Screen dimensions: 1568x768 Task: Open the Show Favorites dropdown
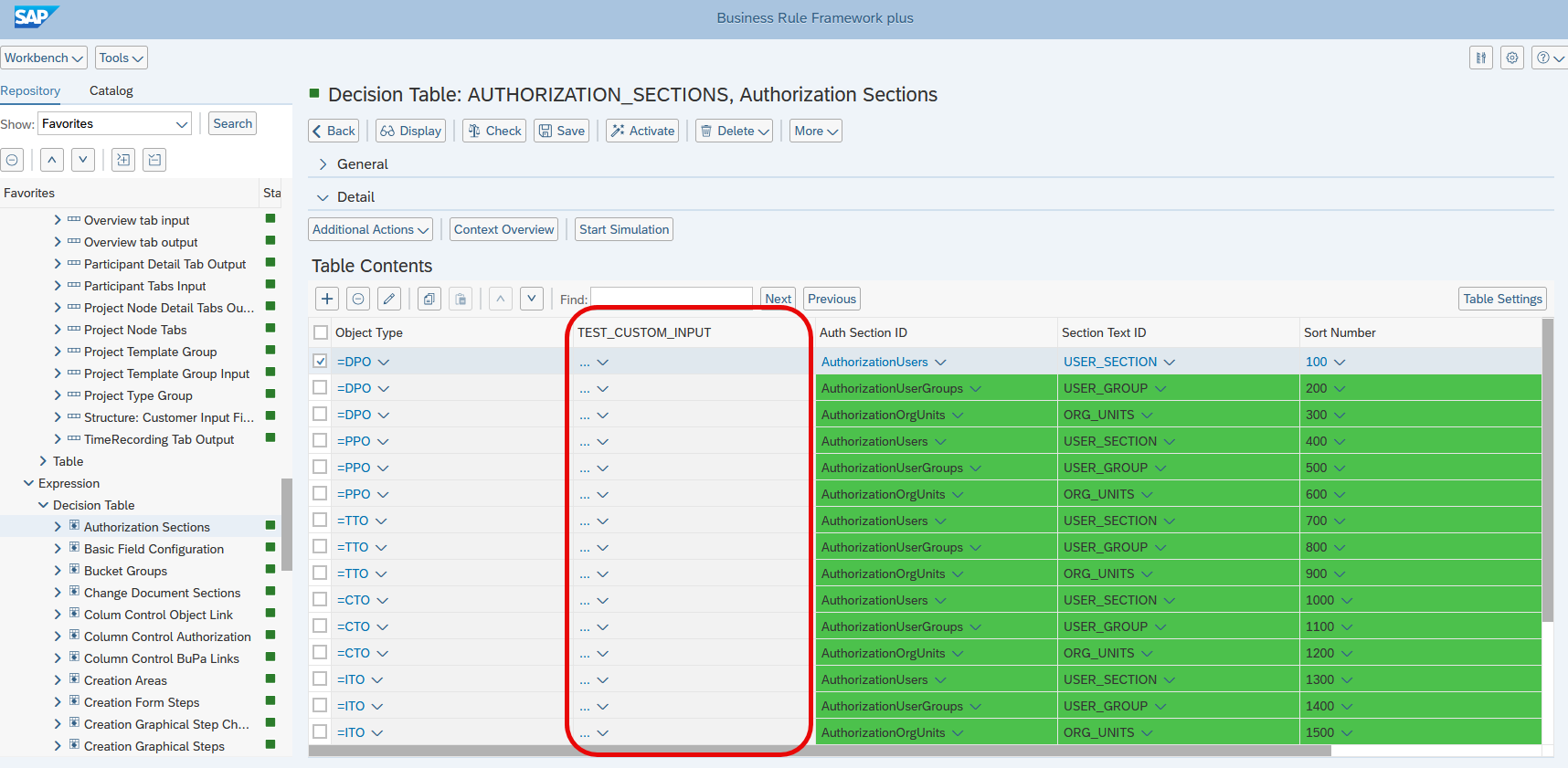(114, 123)
